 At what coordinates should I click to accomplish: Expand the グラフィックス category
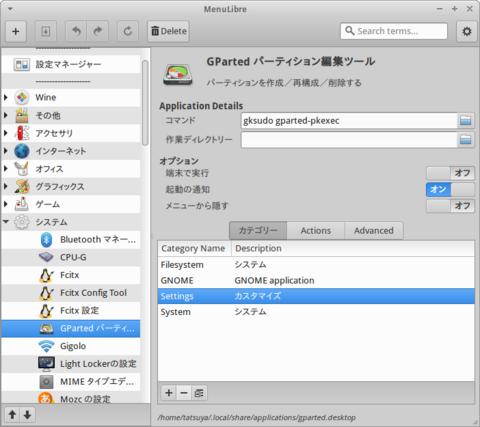(6, 186)
